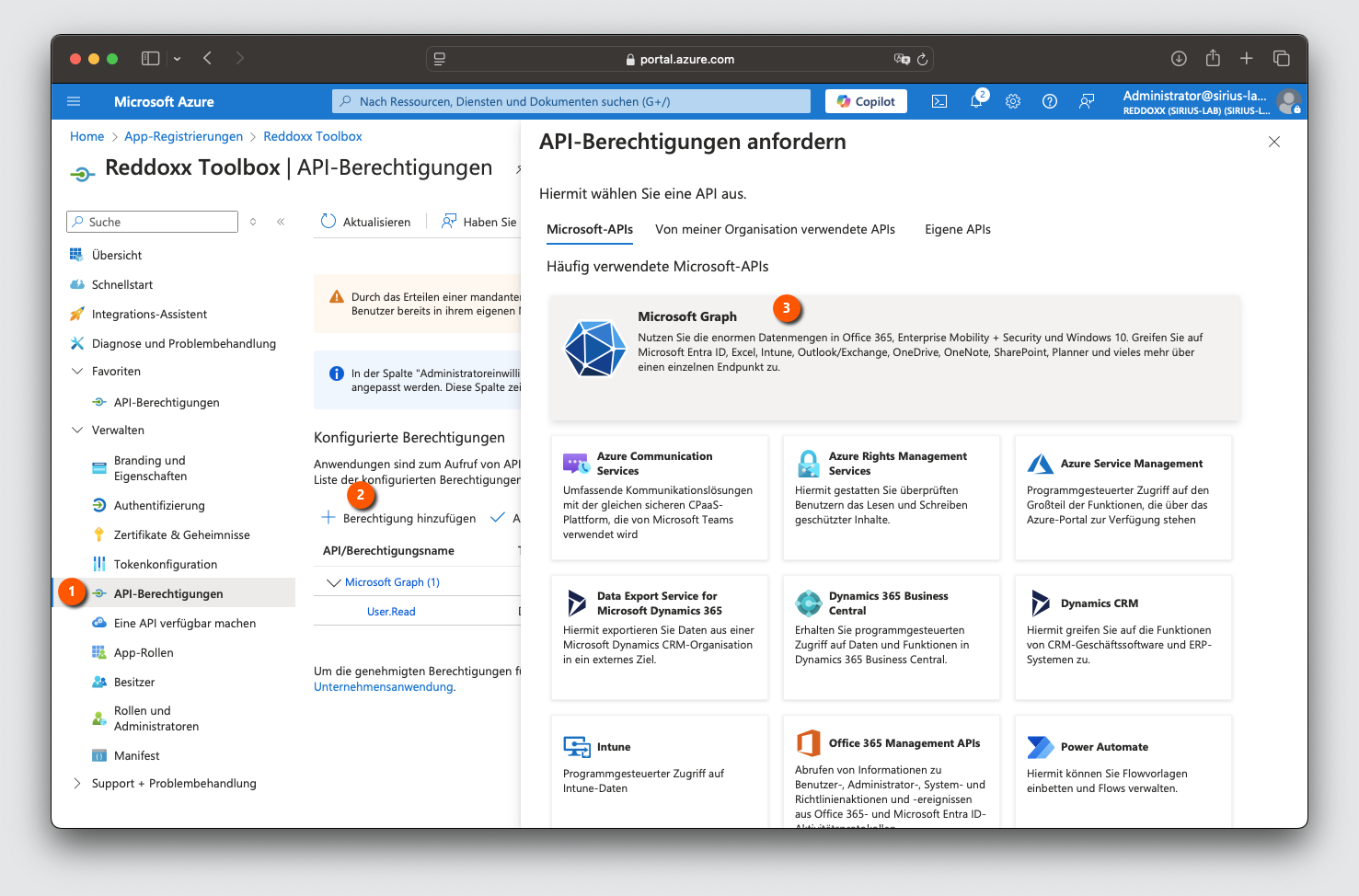Show Safari tab overview
The height and width of the screenshot is (896, 1359).
1281,58
